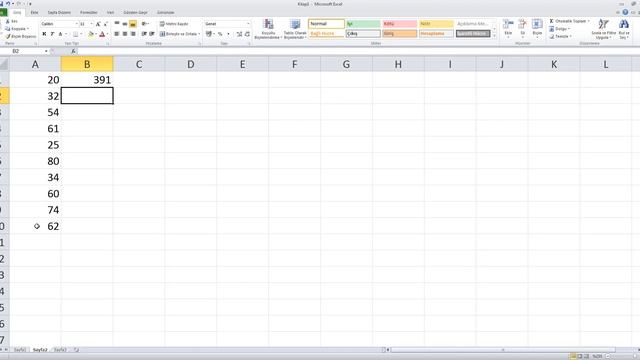Switch to the Görünüm tab
This screenshot has height=360, width=640.
point(165,13)
